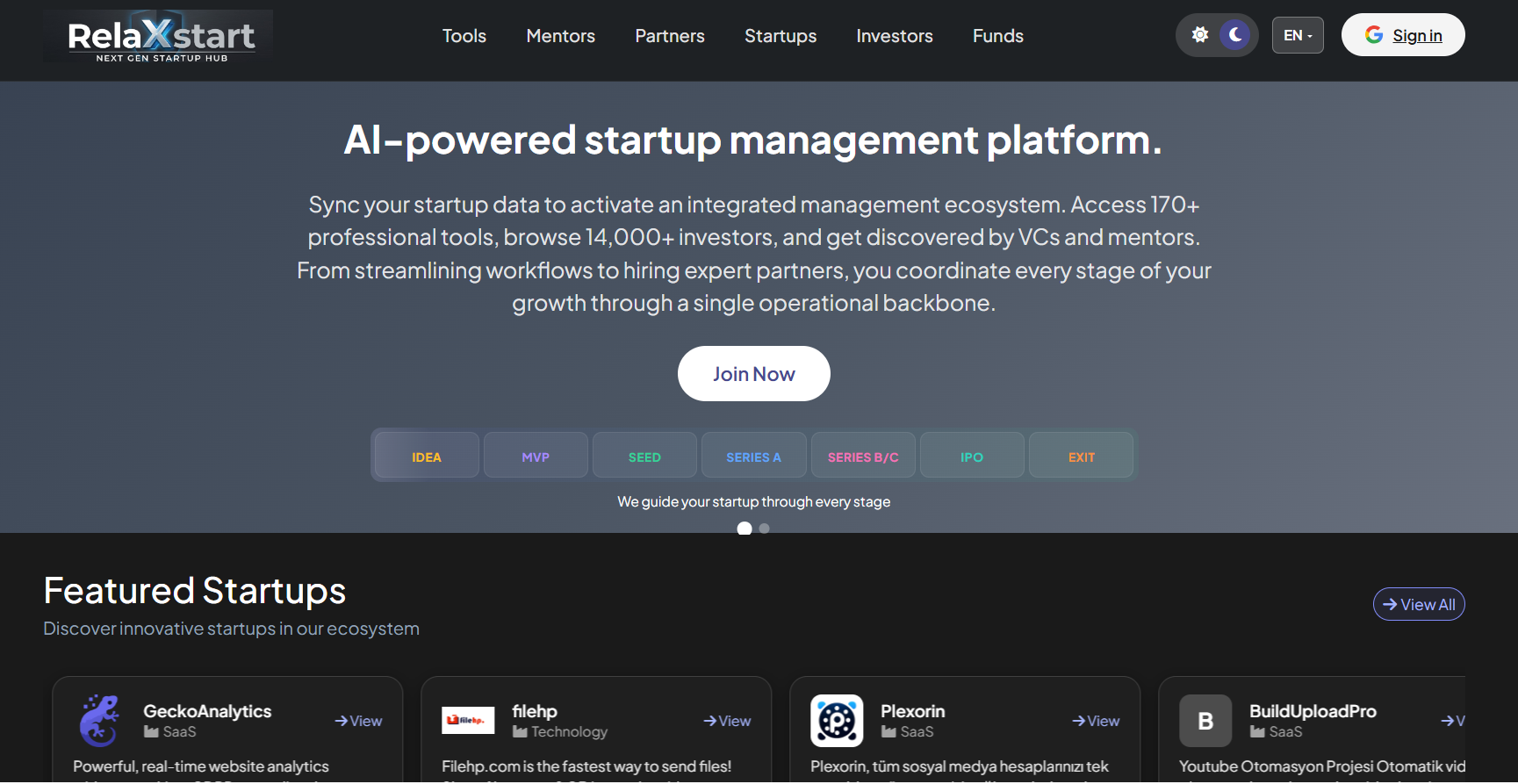Click View All featured startups
Image resolution: width=1518 pixels, height=784 pixels.
click(x=1418, y=605)
